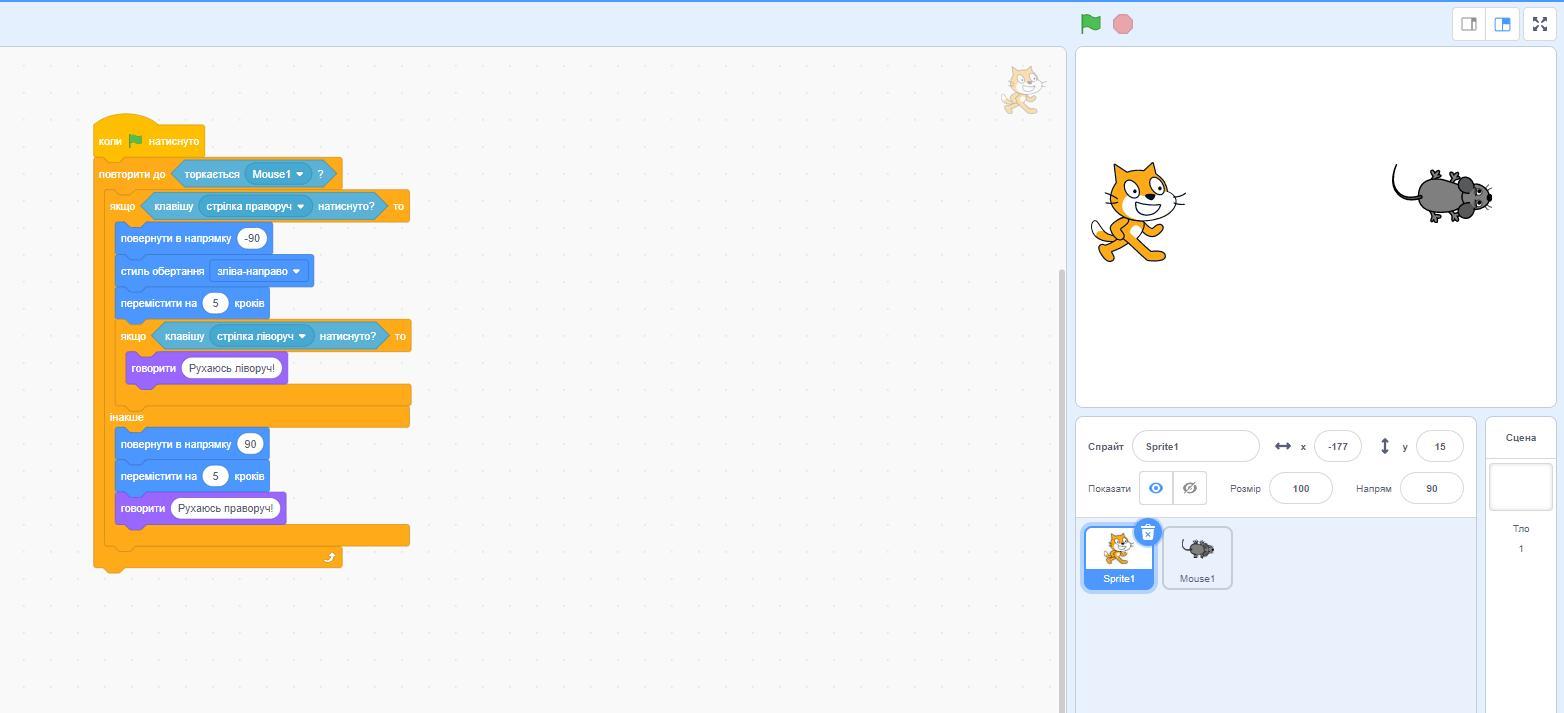Image resolution: width=1564 pixels, height=713 pixels.
Task: Open the Mouse1 dropdown in touching block
Action: pos(277,174)
